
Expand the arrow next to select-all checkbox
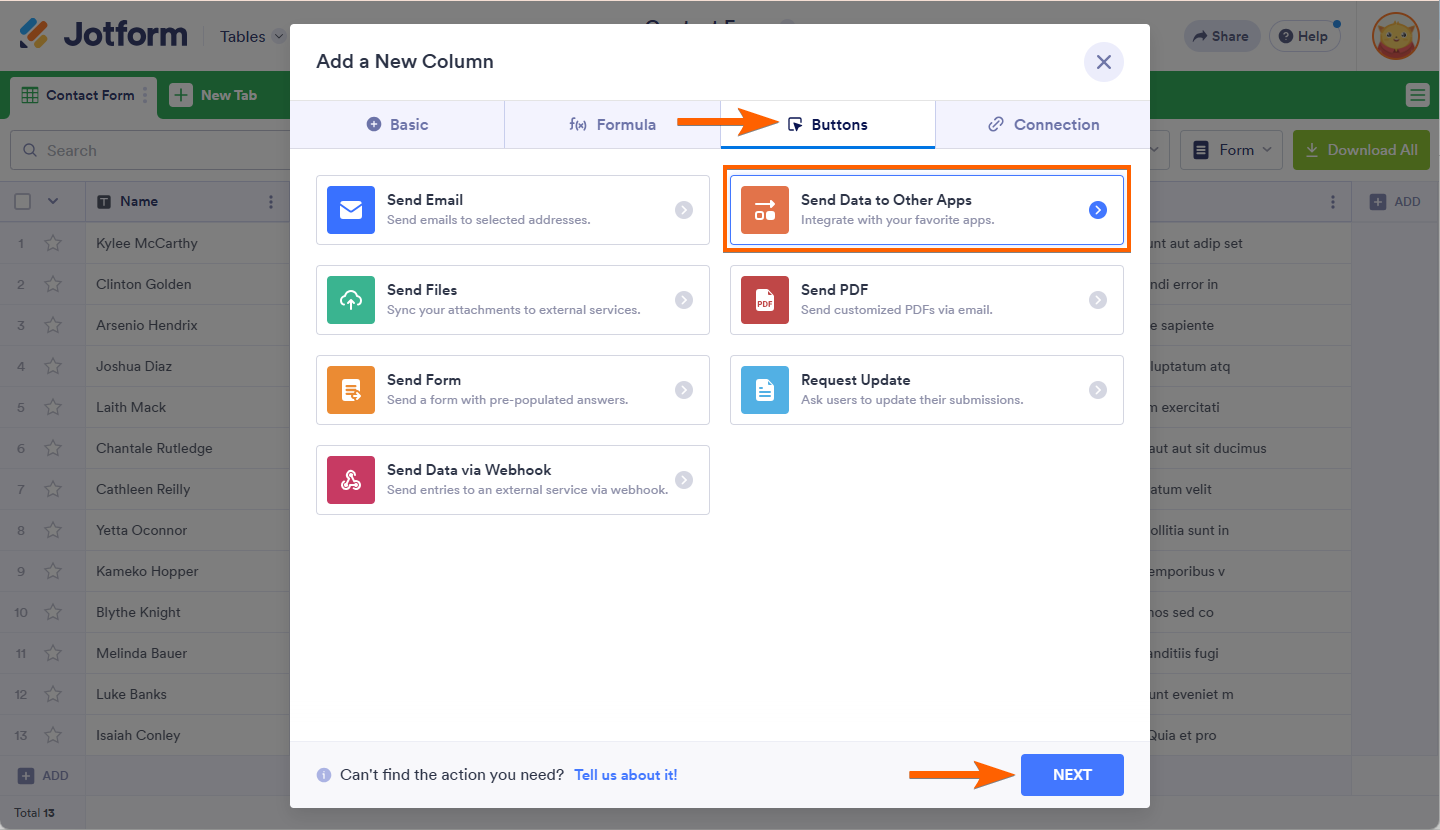(53, 201)
